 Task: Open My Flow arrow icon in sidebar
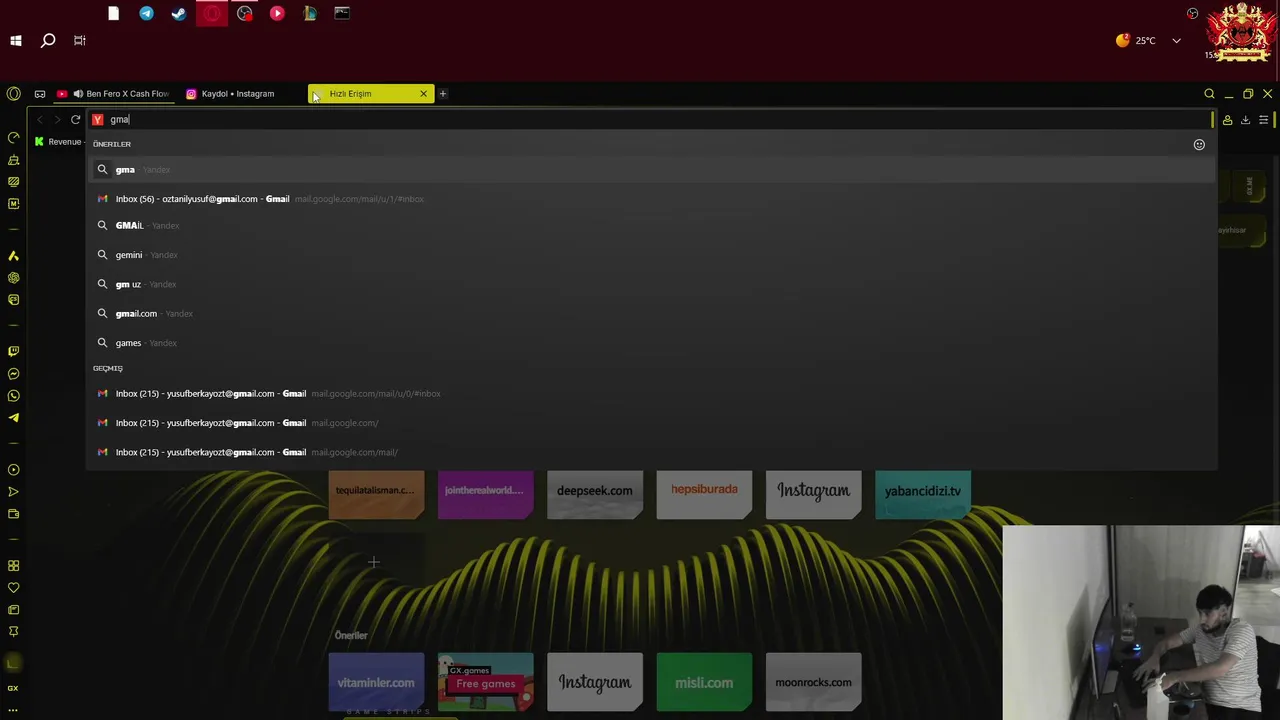pyautogui.click(x=13, y=492)
